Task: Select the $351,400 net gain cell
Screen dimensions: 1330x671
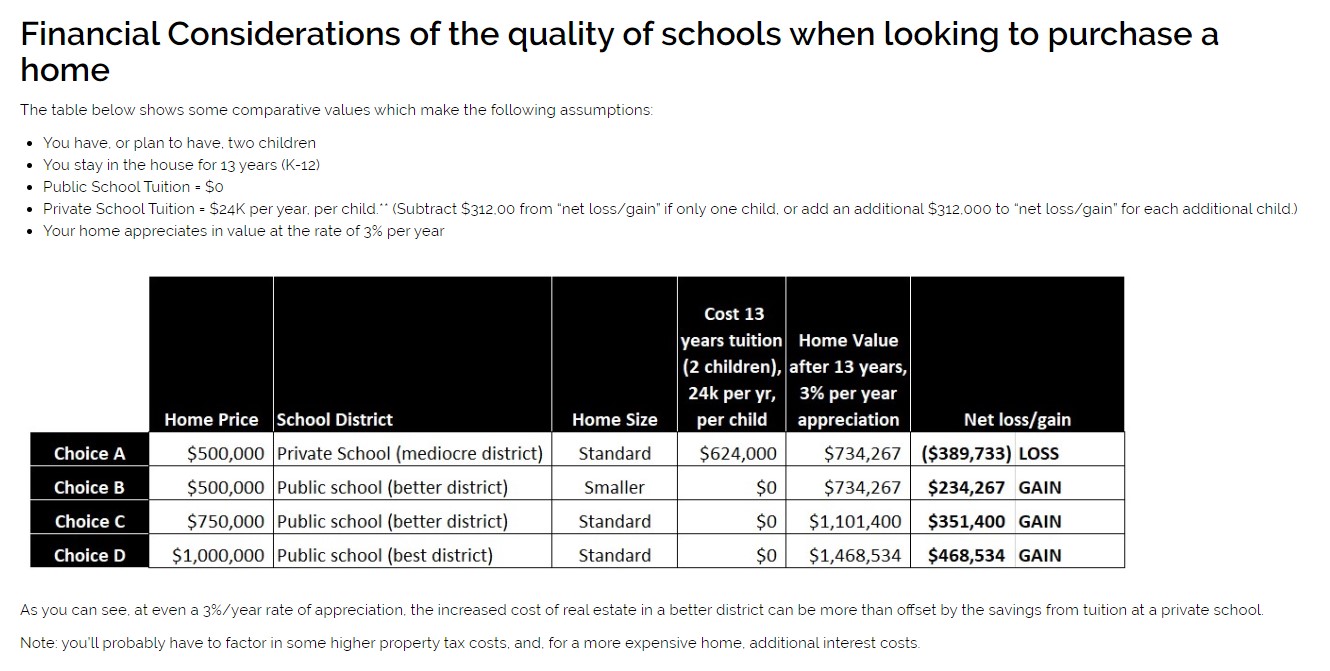Action: click(x=966, y=521)
